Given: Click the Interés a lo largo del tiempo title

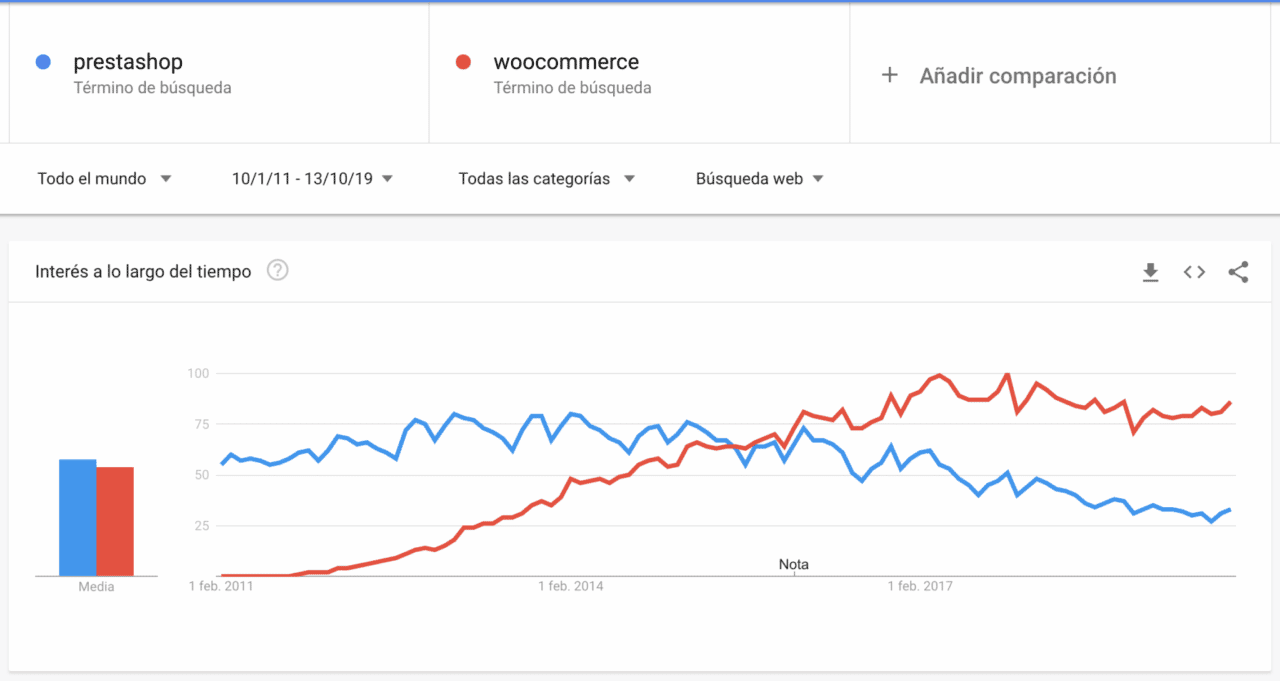Looking at the screenshot, I should click(x=143, y=271).
